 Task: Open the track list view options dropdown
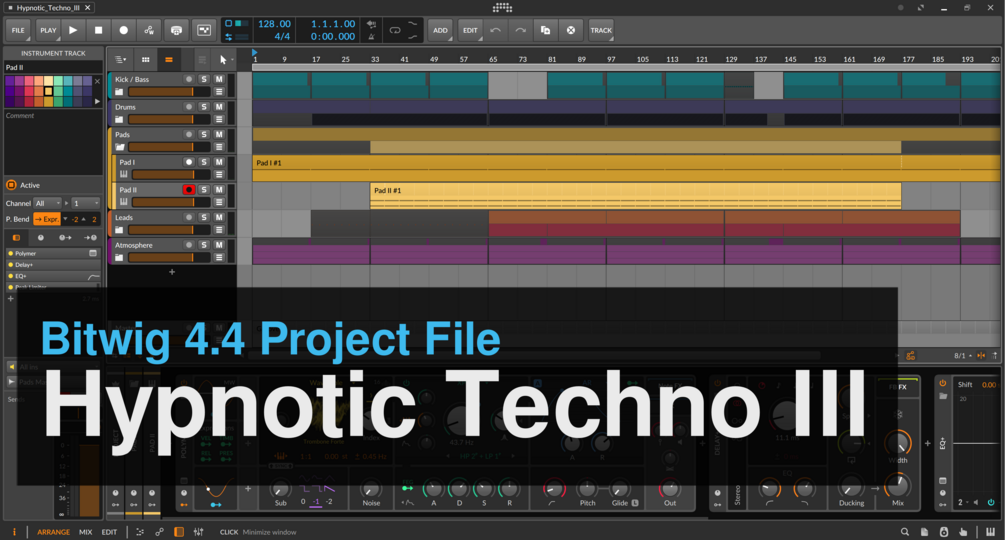click(120, 60)
